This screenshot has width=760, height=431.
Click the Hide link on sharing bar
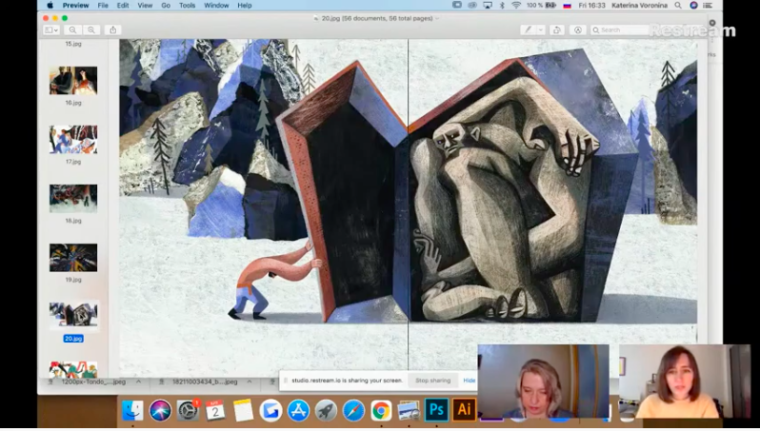[469, 381]
